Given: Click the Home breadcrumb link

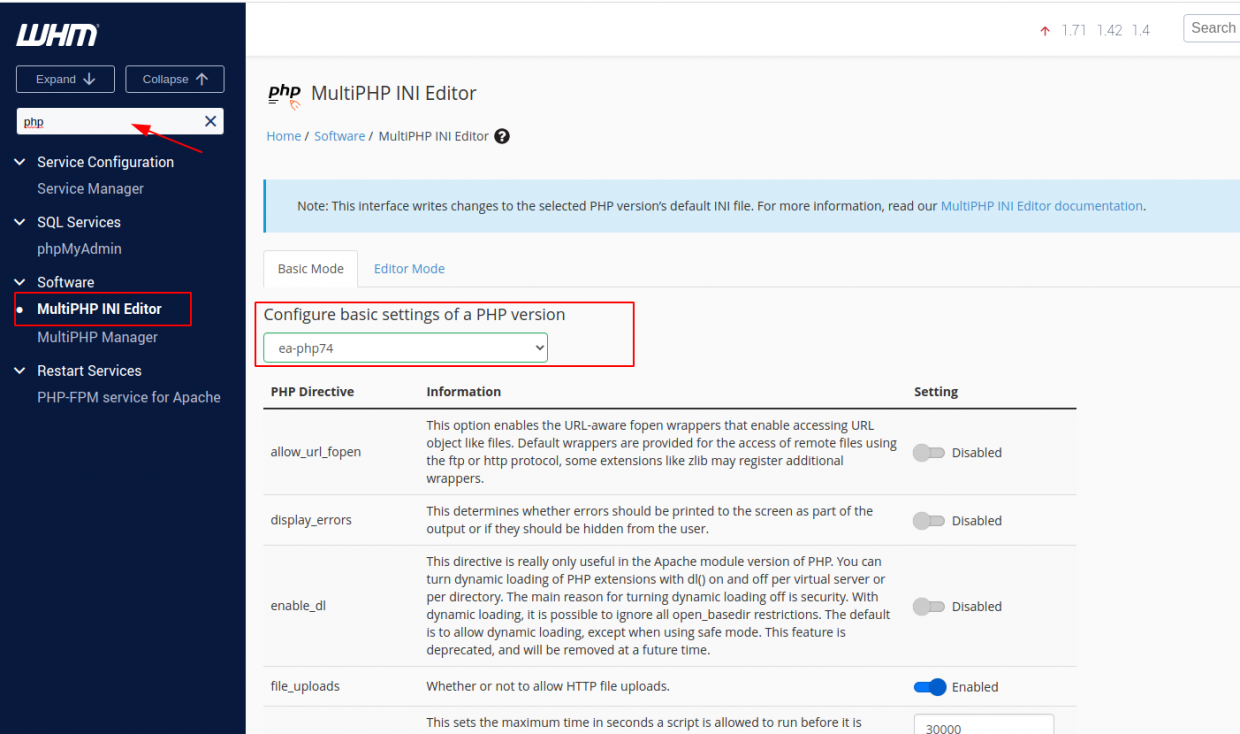Looking at the screenshot, I should (284, 136).
